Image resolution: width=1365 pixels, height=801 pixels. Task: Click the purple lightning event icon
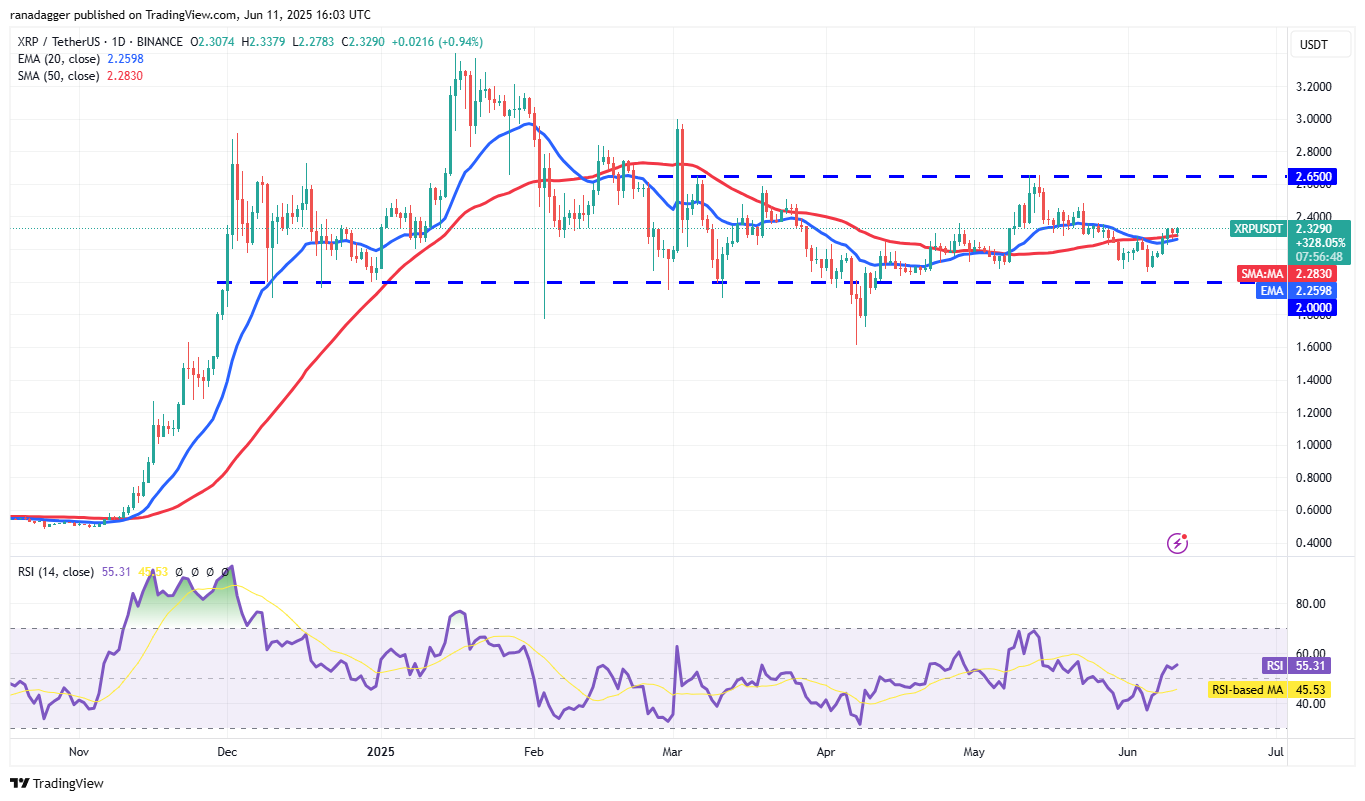[x=1178, y=543]
